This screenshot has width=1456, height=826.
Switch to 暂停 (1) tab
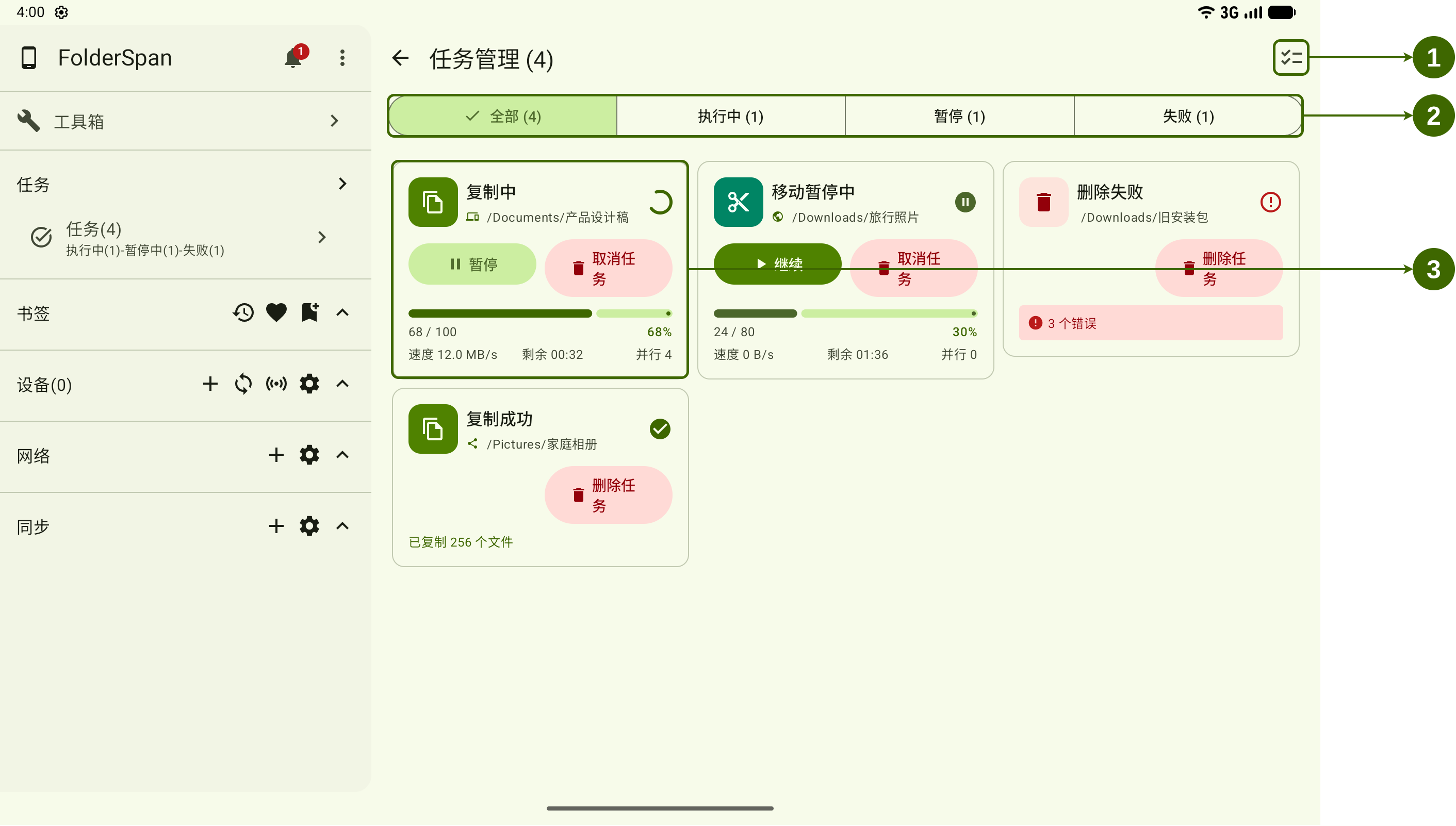(x=959, y=117)
